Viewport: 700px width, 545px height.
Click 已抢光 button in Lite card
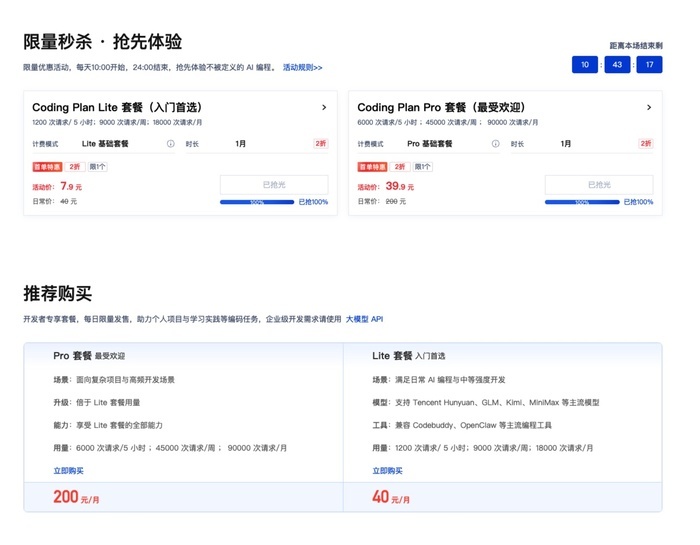point(273,185)
